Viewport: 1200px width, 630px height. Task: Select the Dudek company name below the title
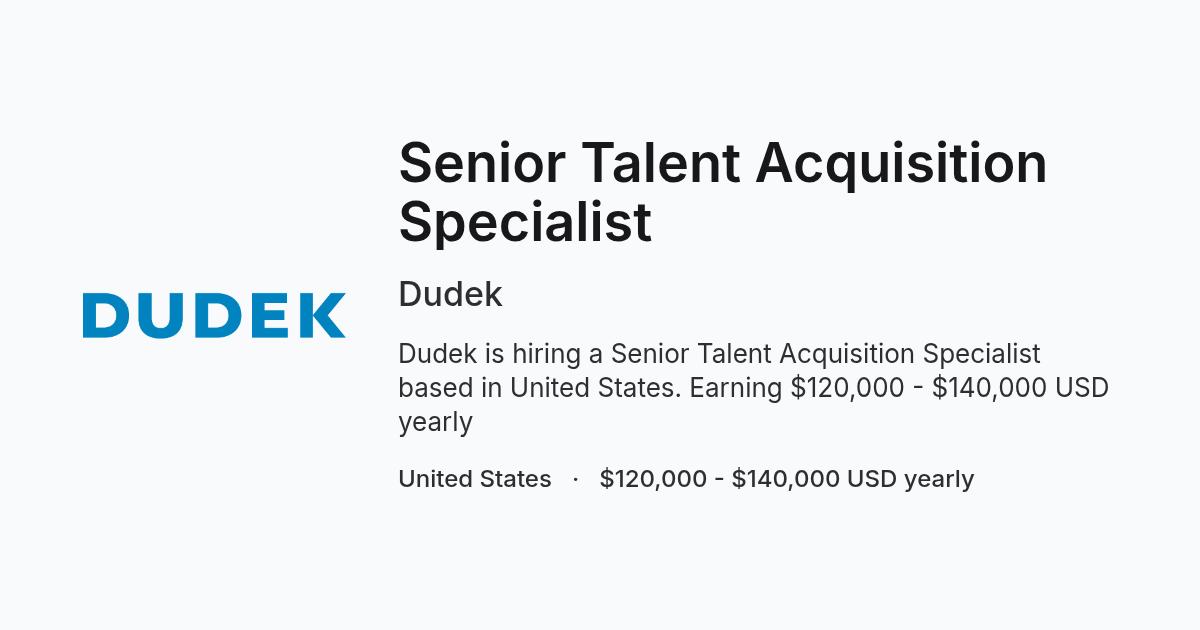coord(450,295)
